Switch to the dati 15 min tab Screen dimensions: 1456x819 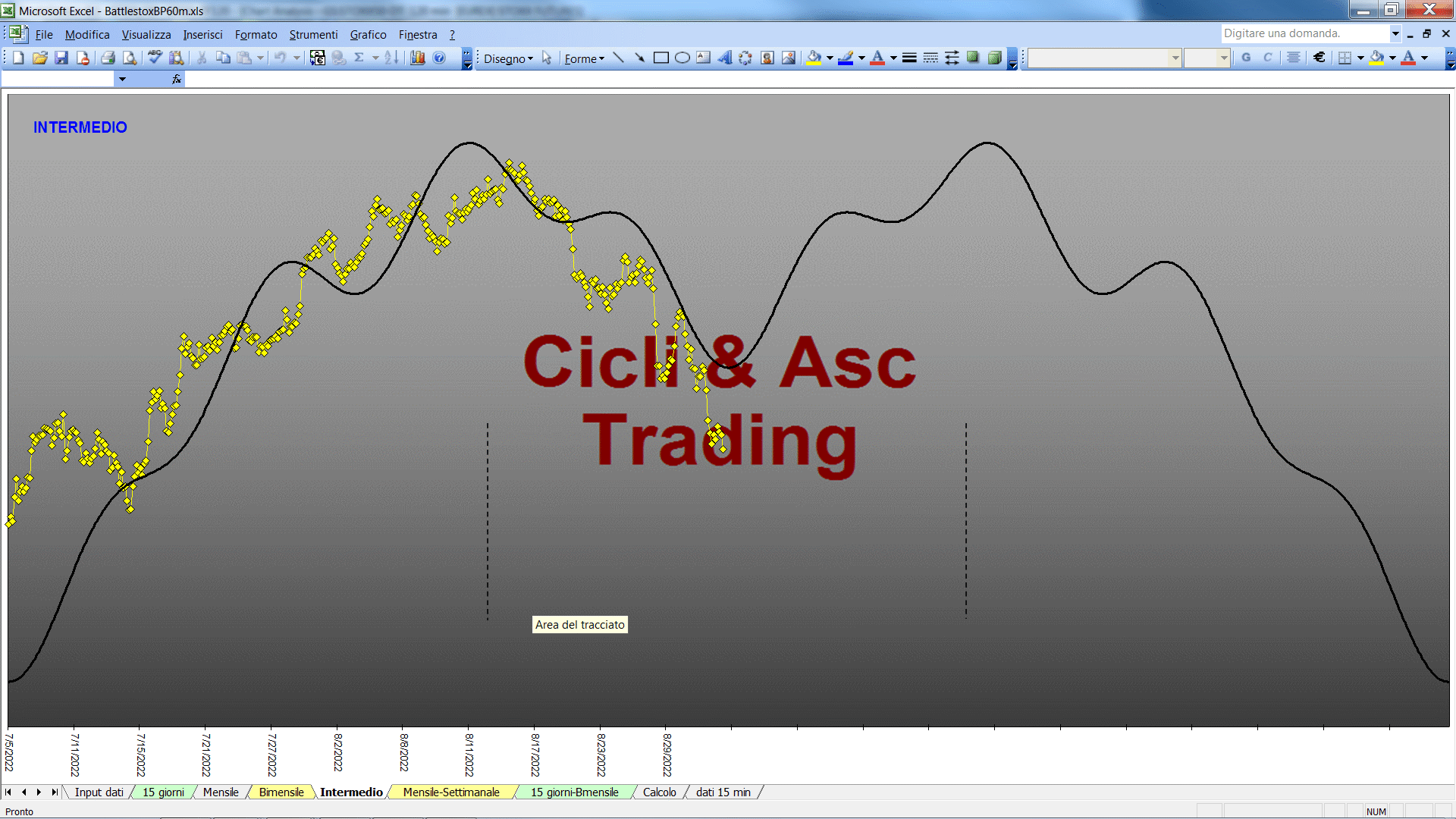click(x=723, y=792)
